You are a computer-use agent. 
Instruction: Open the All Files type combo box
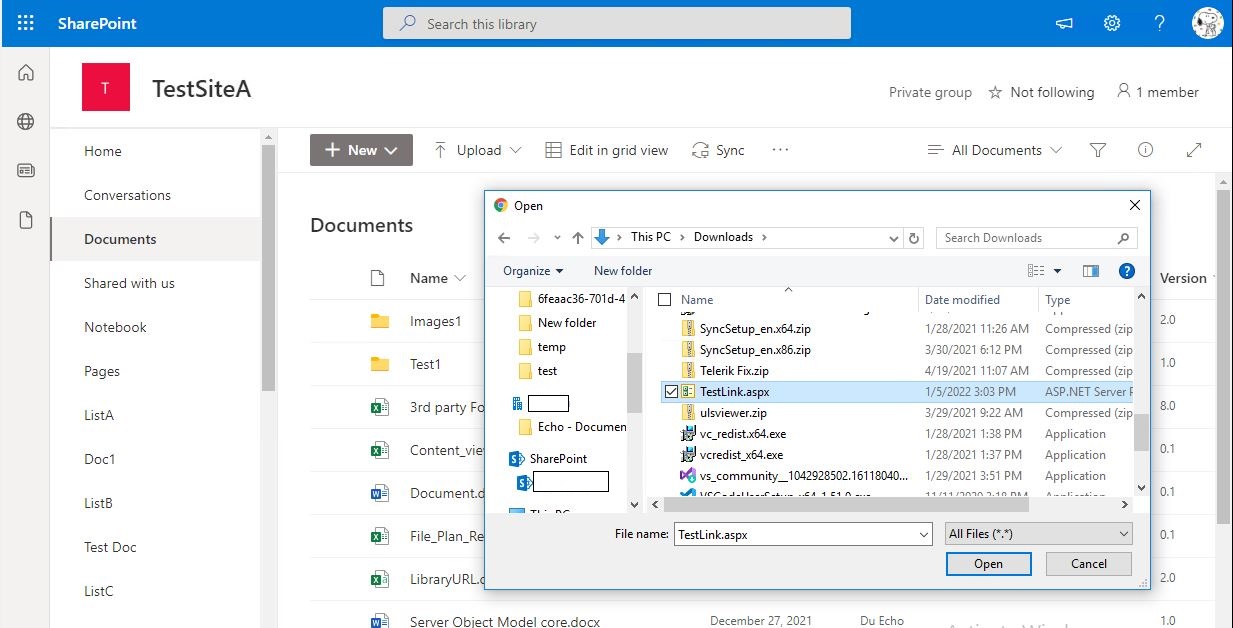click(1039, 534)
